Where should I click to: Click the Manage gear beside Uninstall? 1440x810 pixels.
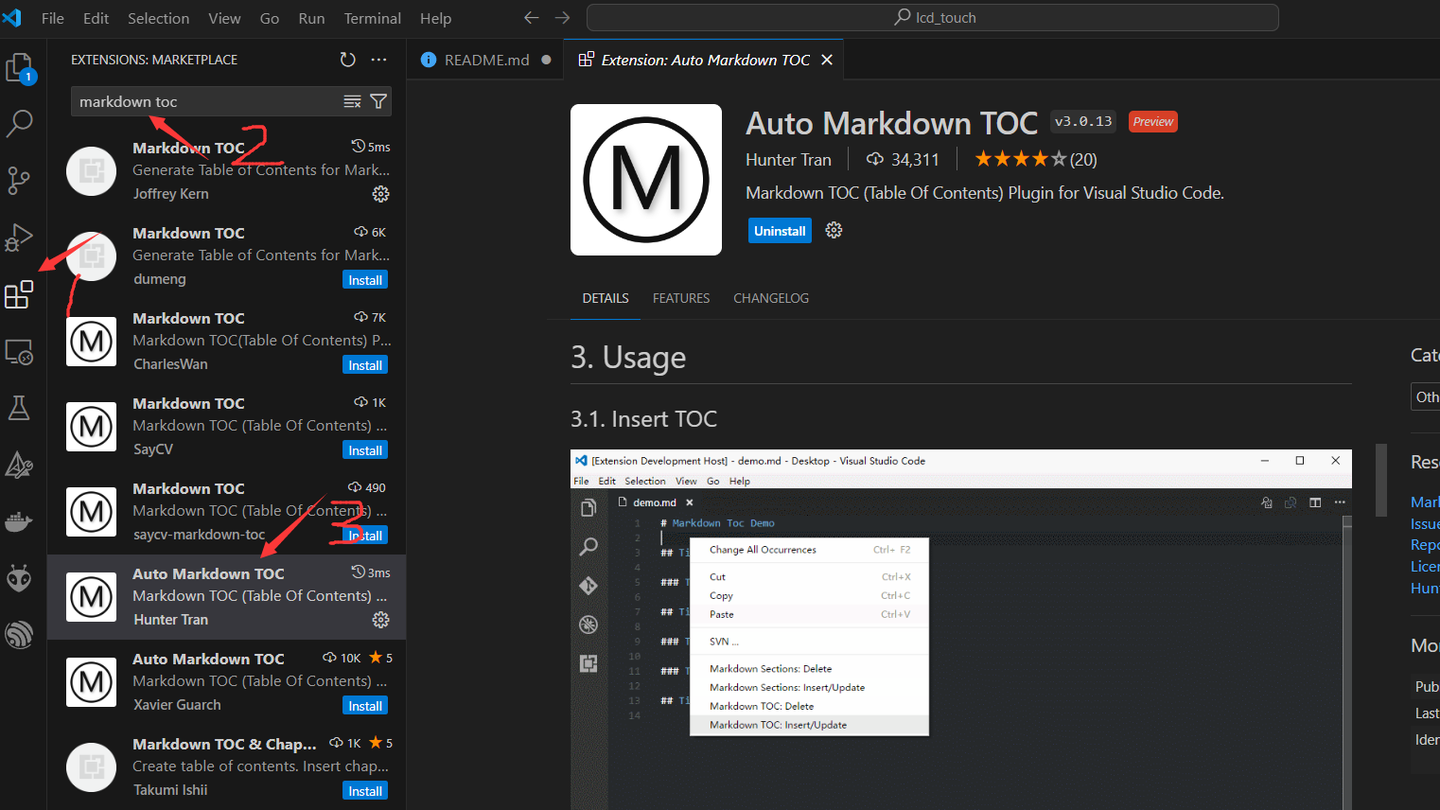click(833, 230)
